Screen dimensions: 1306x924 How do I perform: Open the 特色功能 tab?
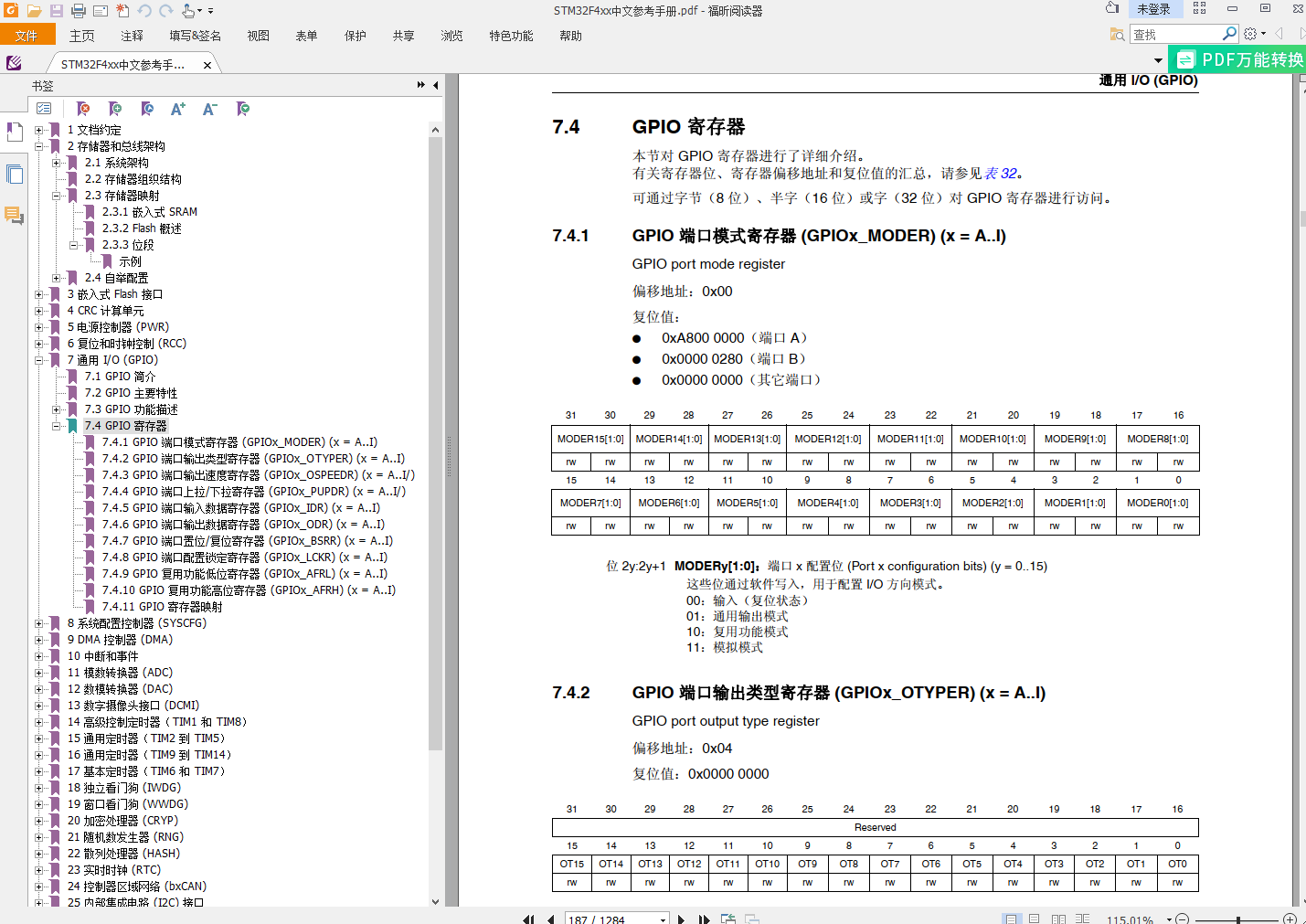click(511, 36)
